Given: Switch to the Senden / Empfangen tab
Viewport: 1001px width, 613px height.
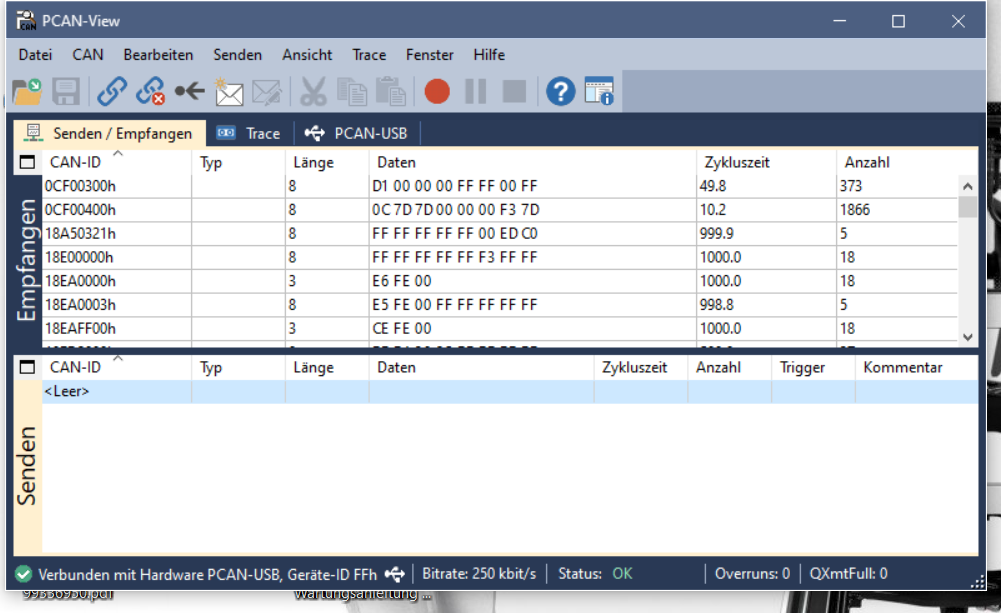Looking at the screenshot, I should pos(110,133).
